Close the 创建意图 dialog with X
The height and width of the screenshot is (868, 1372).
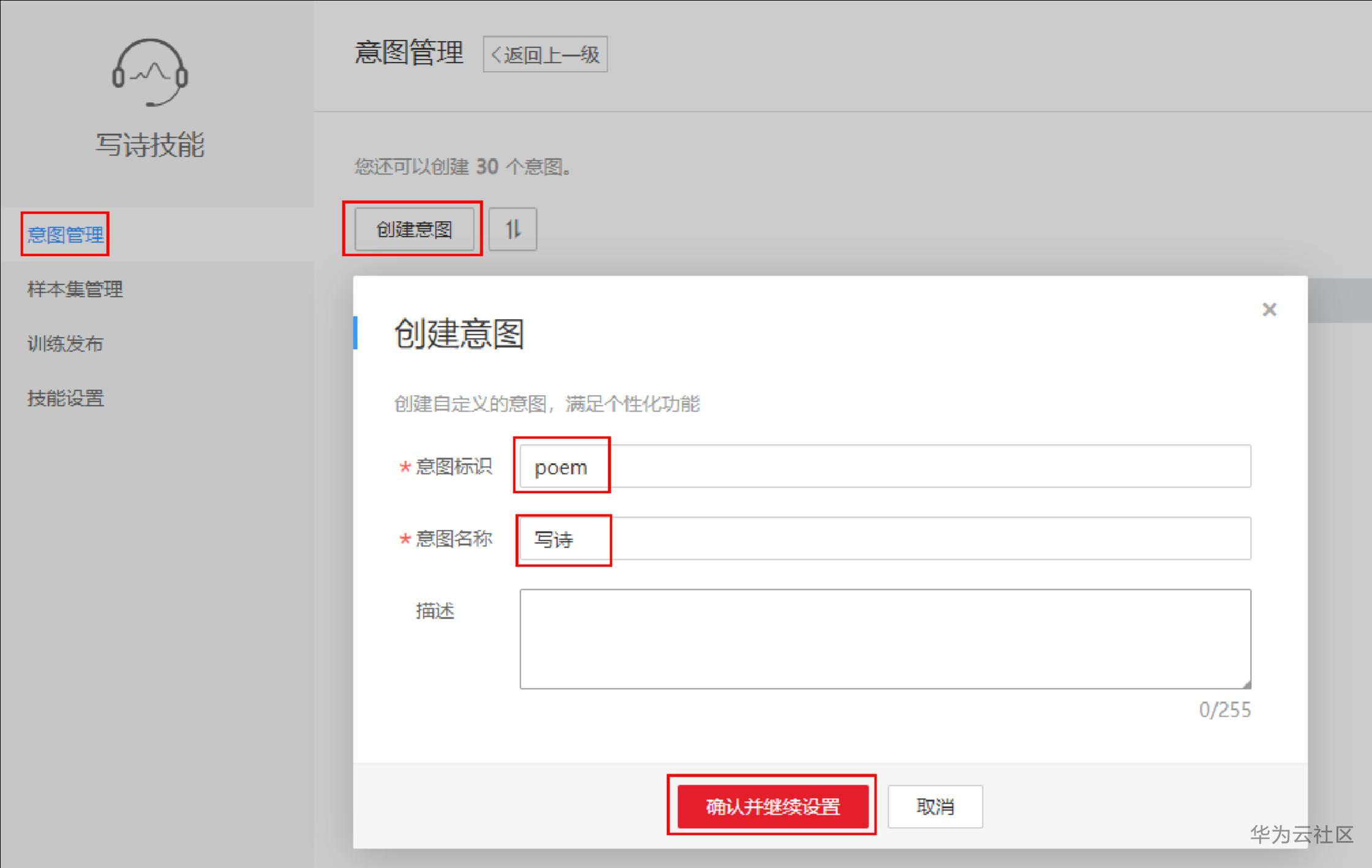click(1269, 309)
